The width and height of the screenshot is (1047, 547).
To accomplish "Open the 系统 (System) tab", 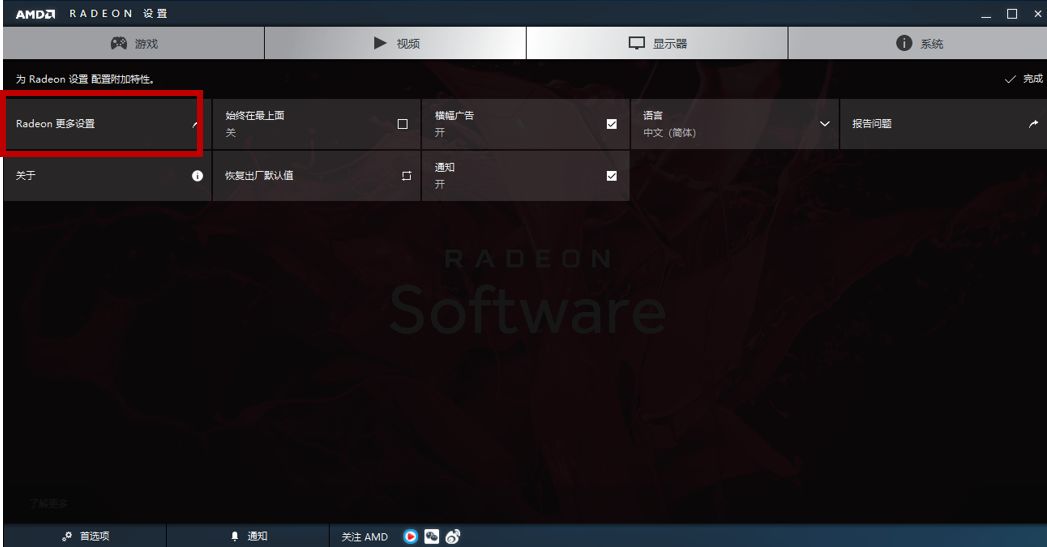I will pos(917,43).
